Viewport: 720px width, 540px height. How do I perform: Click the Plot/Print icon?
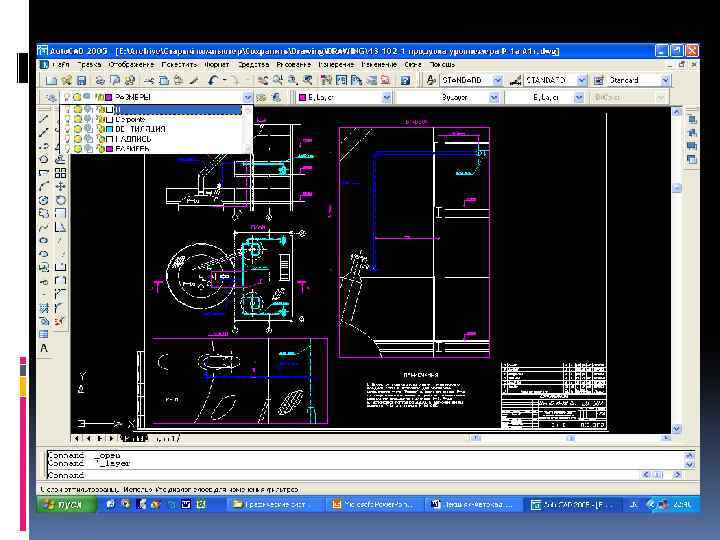pyautogui.click(x=101, y=81)
